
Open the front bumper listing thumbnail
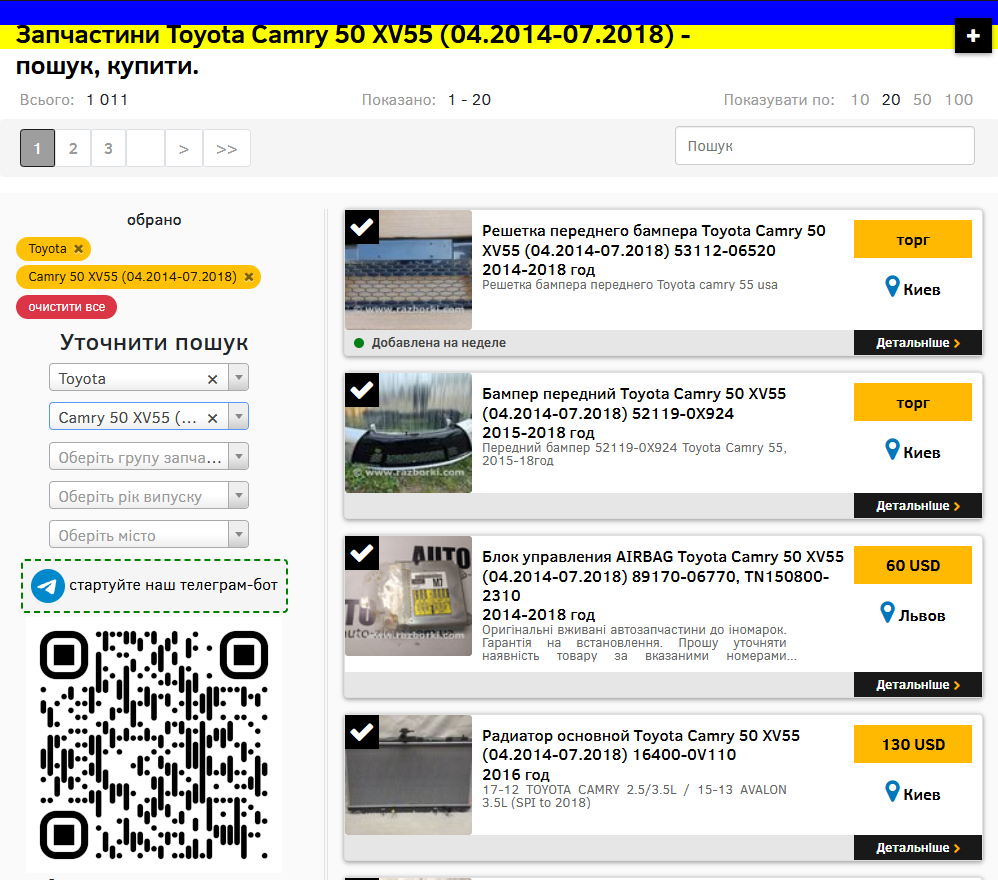409,433
